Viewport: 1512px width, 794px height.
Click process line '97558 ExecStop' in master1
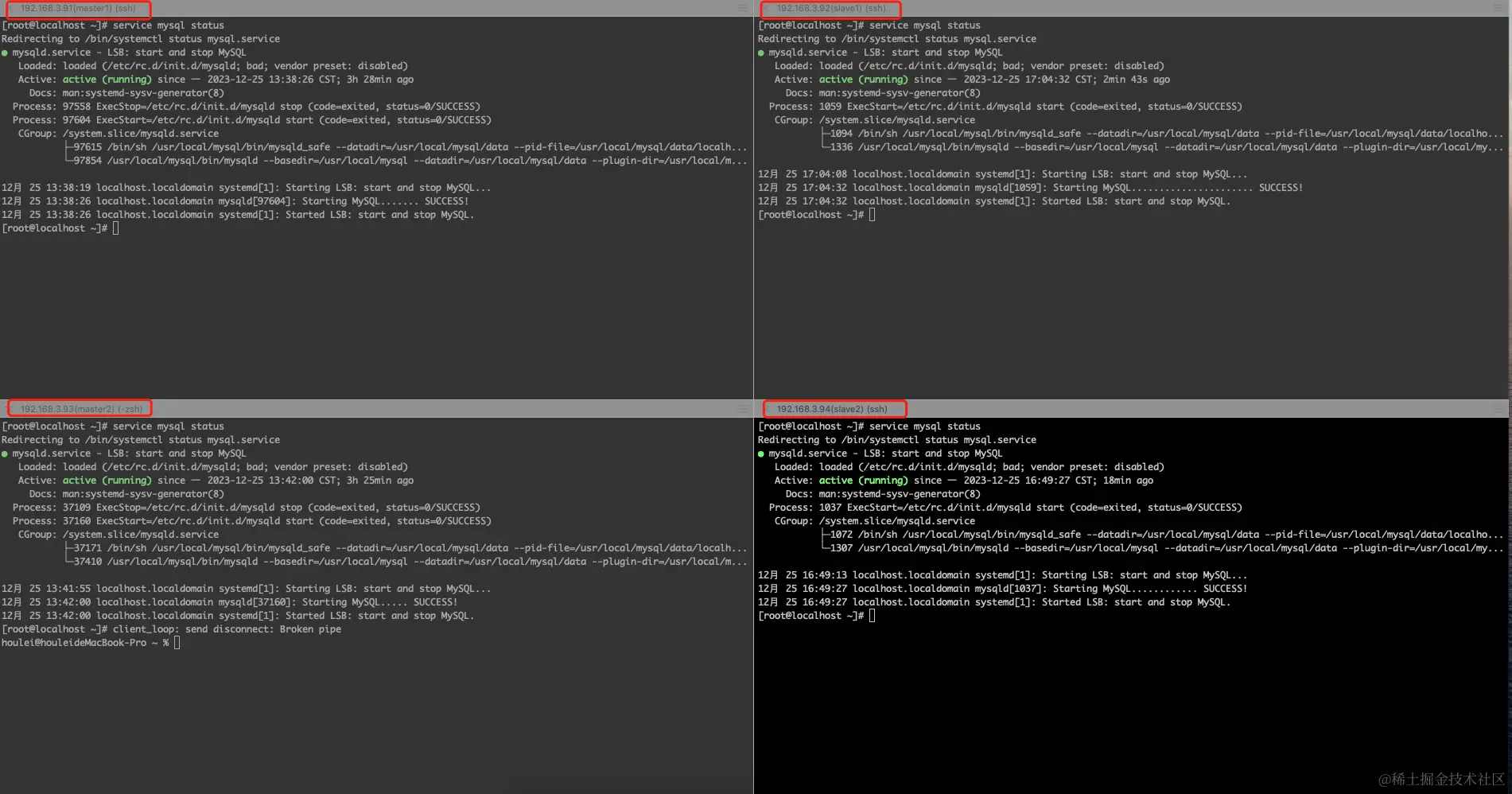click(247, 107)
